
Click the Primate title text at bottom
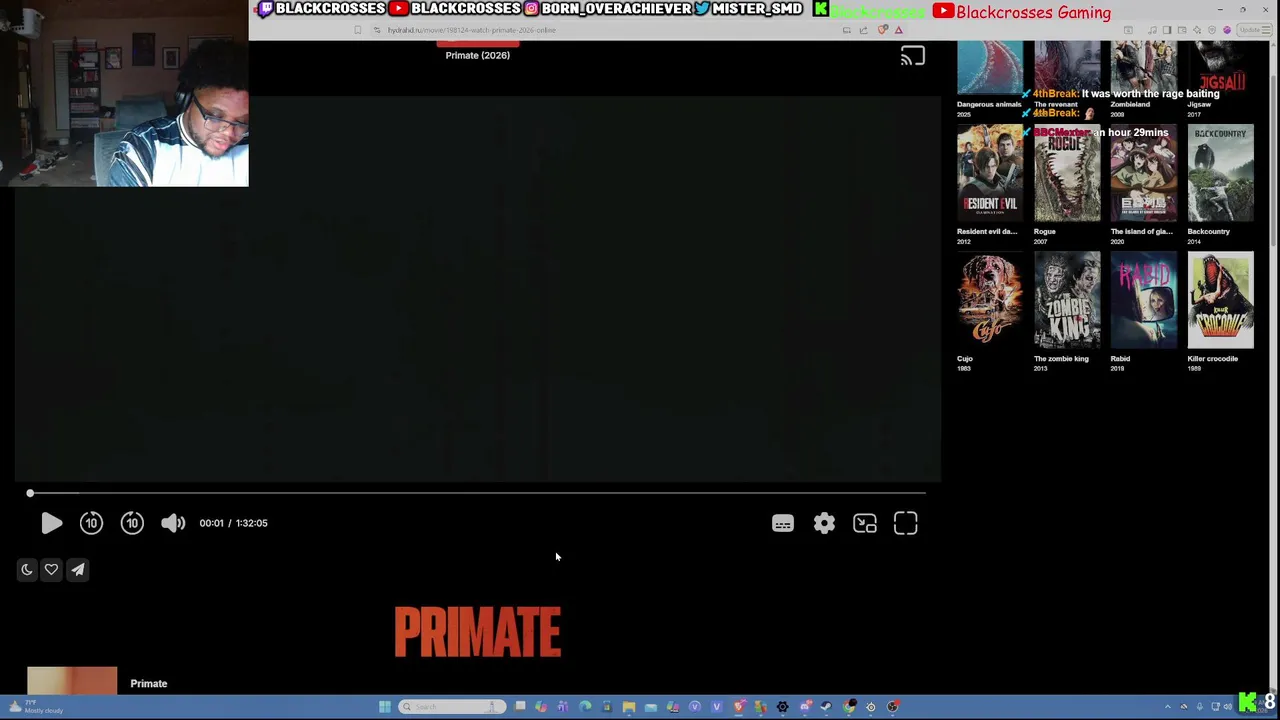148,684
